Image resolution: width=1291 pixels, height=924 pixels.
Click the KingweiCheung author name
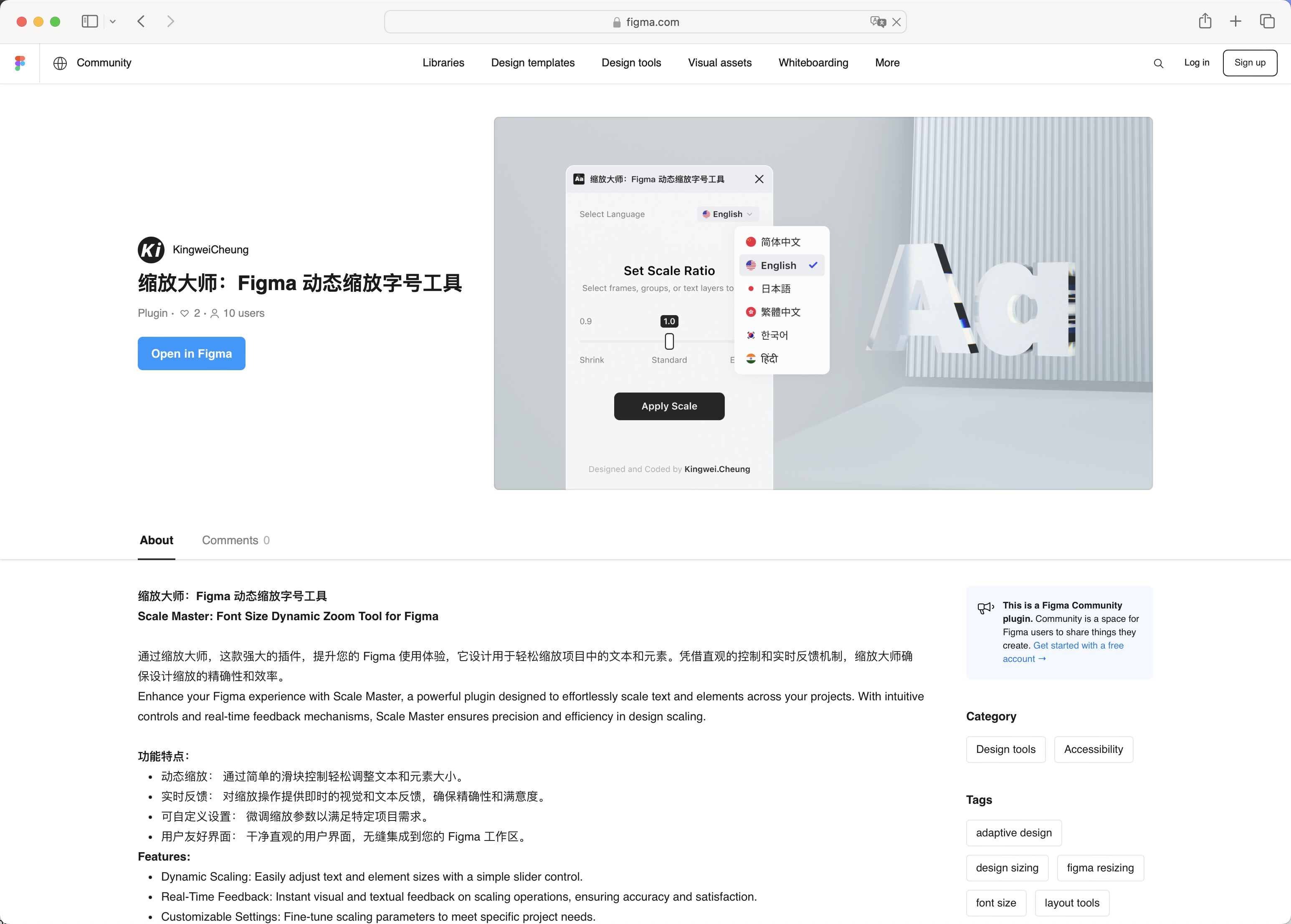[x=210, y=250]
